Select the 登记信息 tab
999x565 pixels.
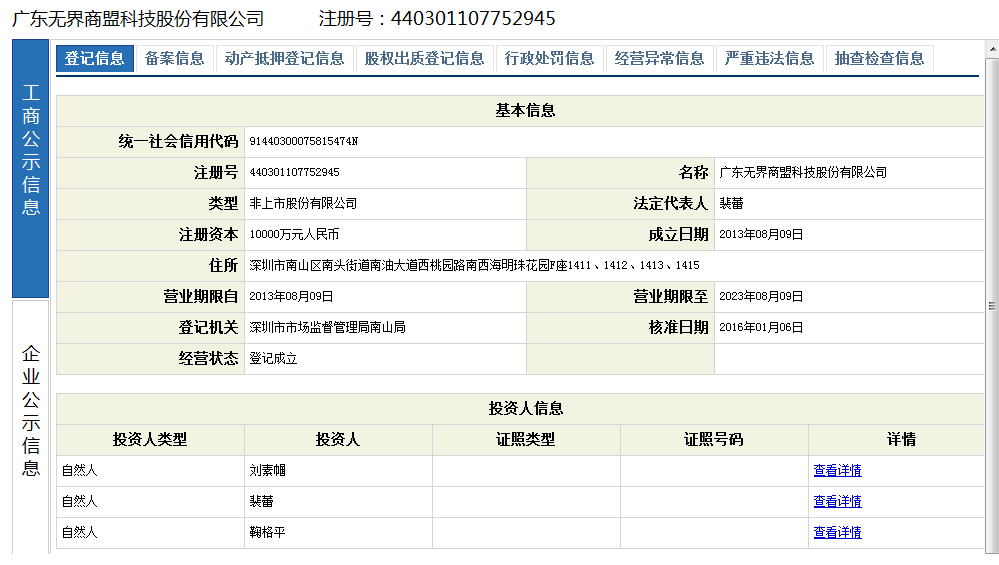(94, 59)
